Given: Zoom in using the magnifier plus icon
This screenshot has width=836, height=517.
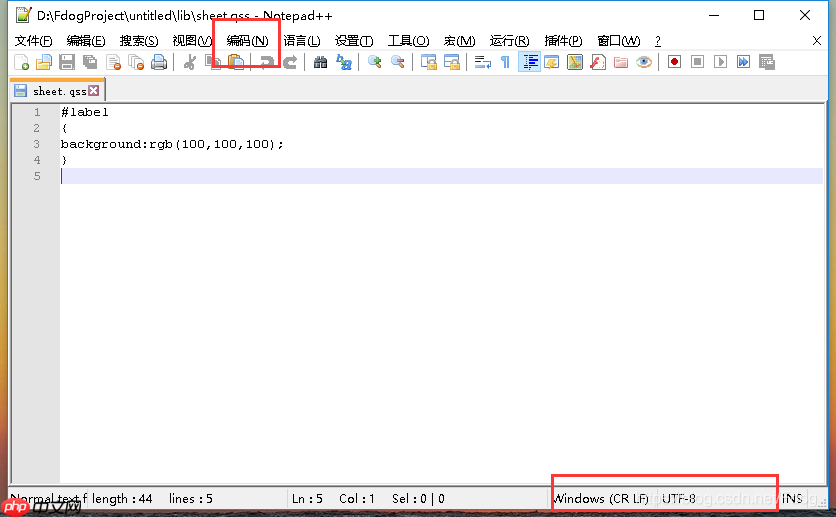Looking at the screenshot, I should click(x=374, y=62).
